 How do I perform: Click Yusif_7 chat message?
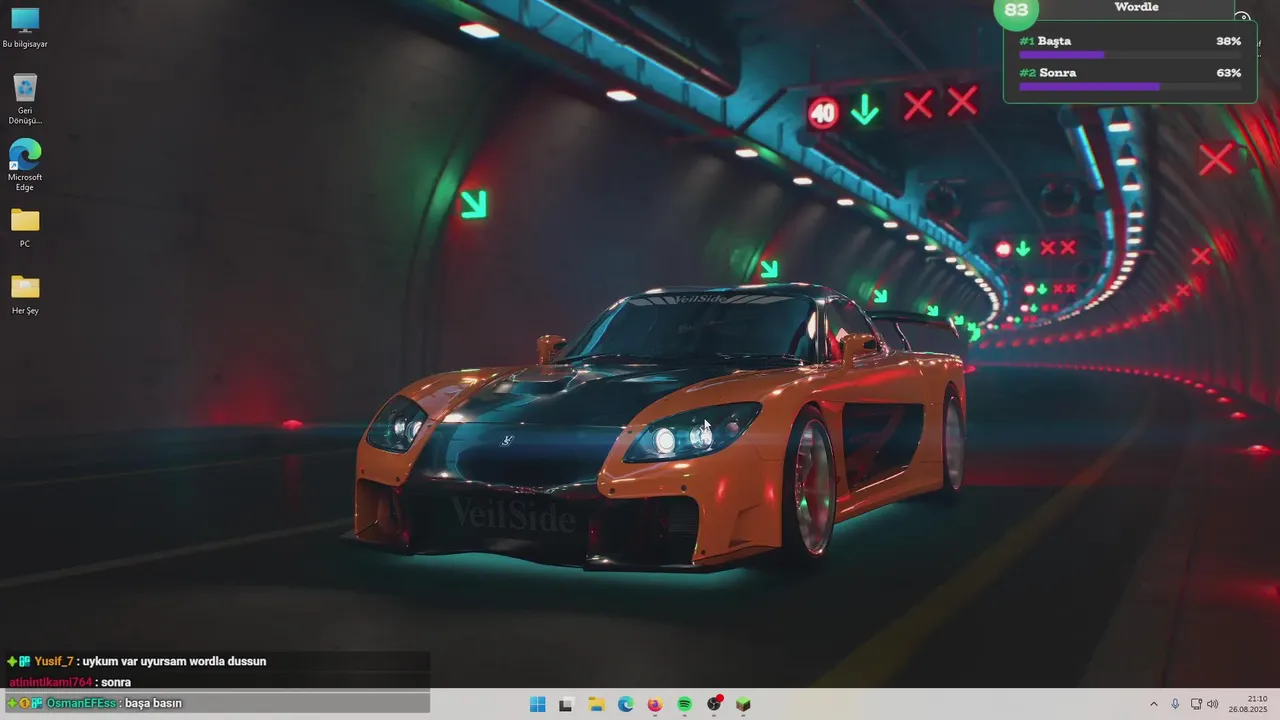(137, 661)
